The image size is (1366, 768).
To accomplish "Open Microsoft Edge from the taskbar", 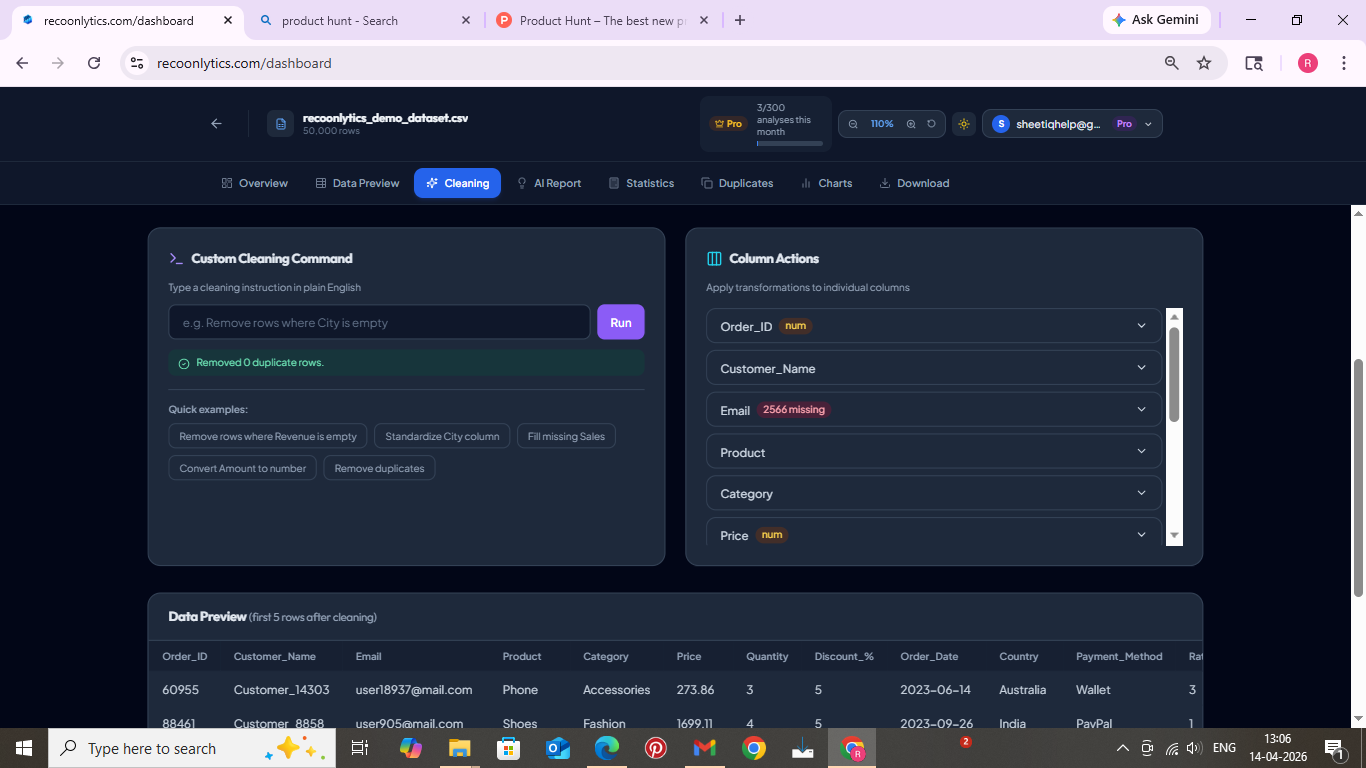I will tap(607, 748).
